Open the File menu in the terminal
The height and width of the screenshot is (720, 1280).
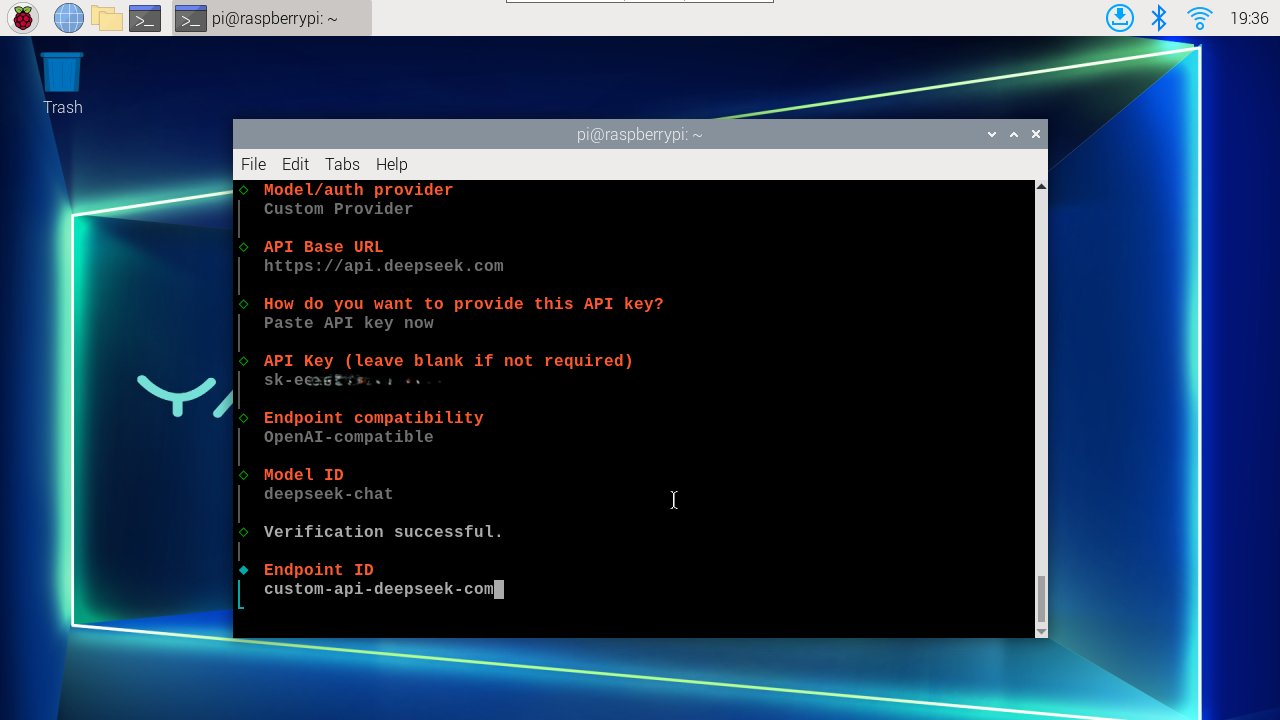click(253, 164)
